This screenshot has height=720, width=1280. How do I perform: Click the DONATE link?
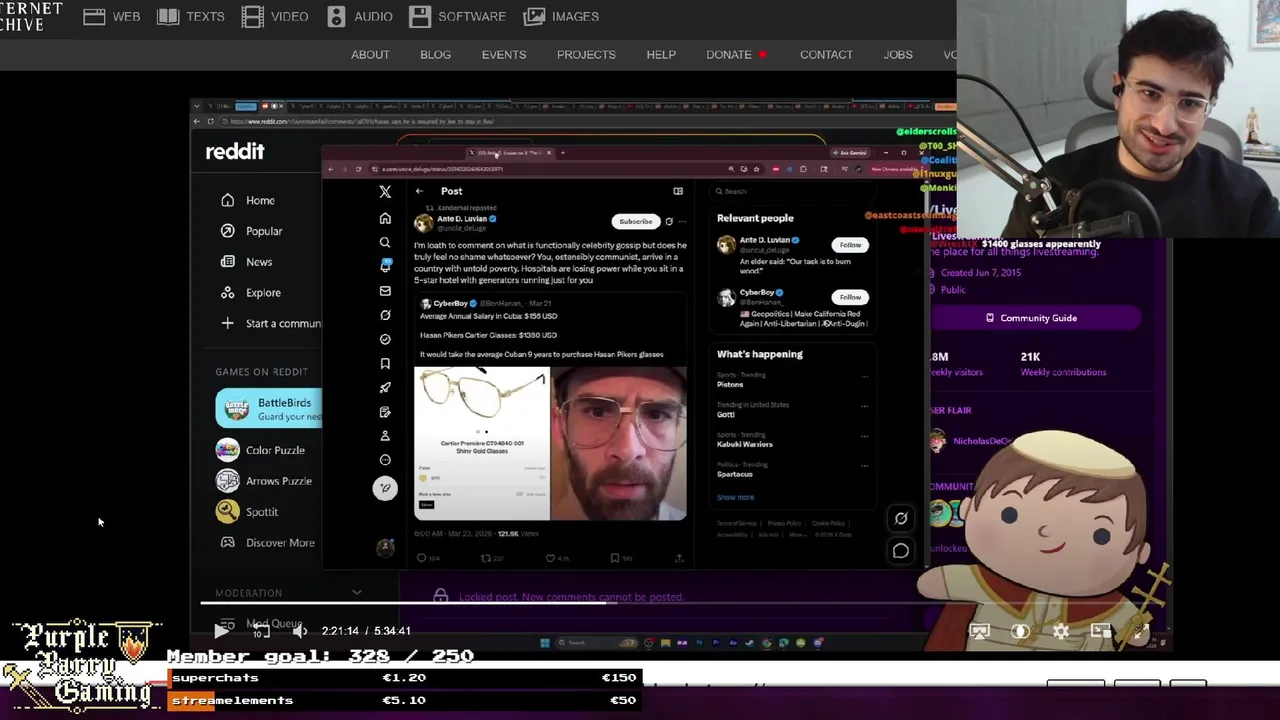click(729, 54)
